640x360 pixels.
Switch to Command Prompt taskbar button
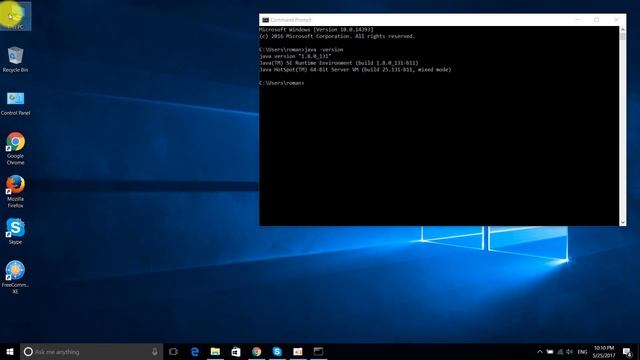(318, 351)
